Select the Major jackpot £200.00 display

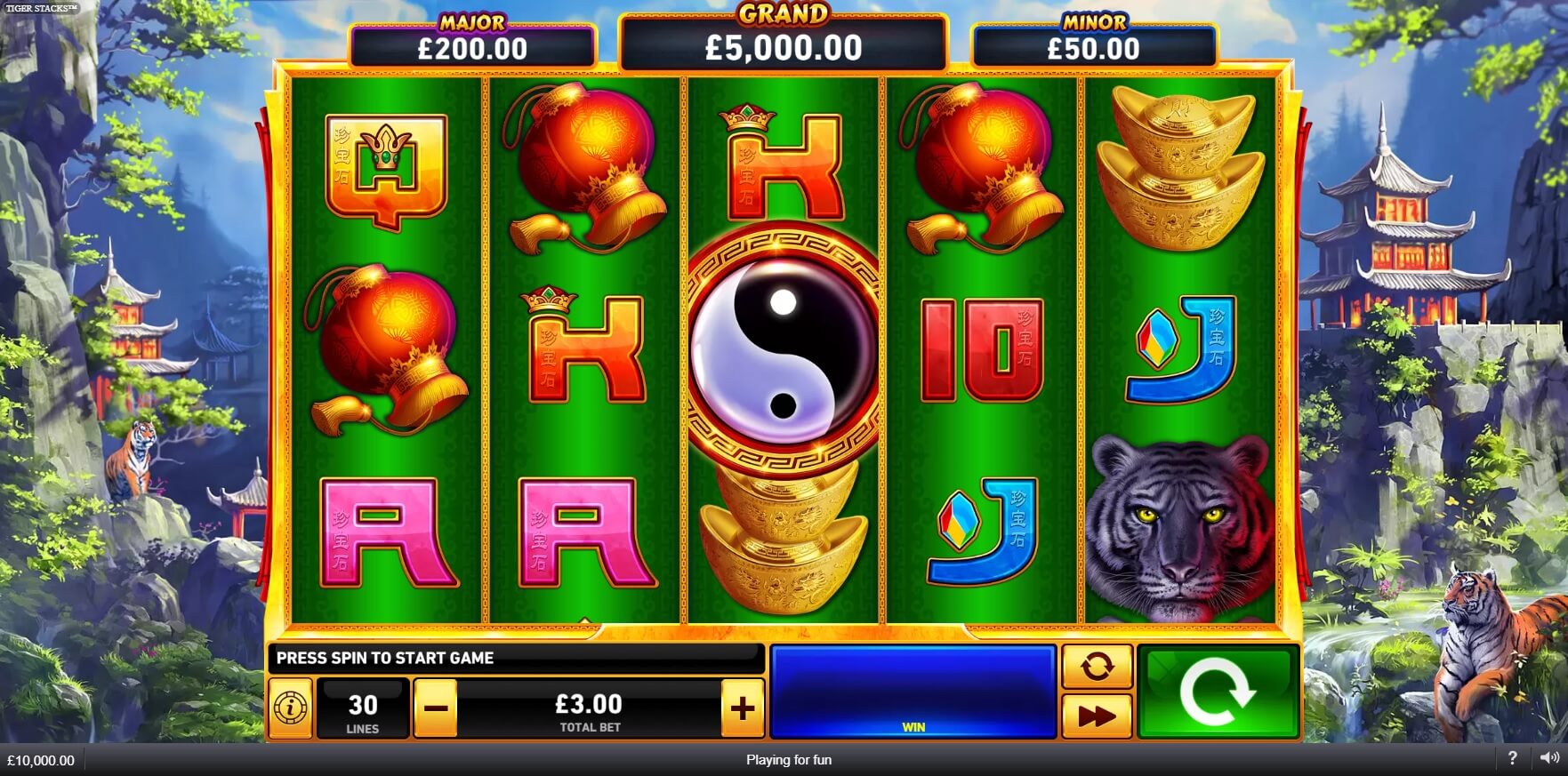[472, 43]
